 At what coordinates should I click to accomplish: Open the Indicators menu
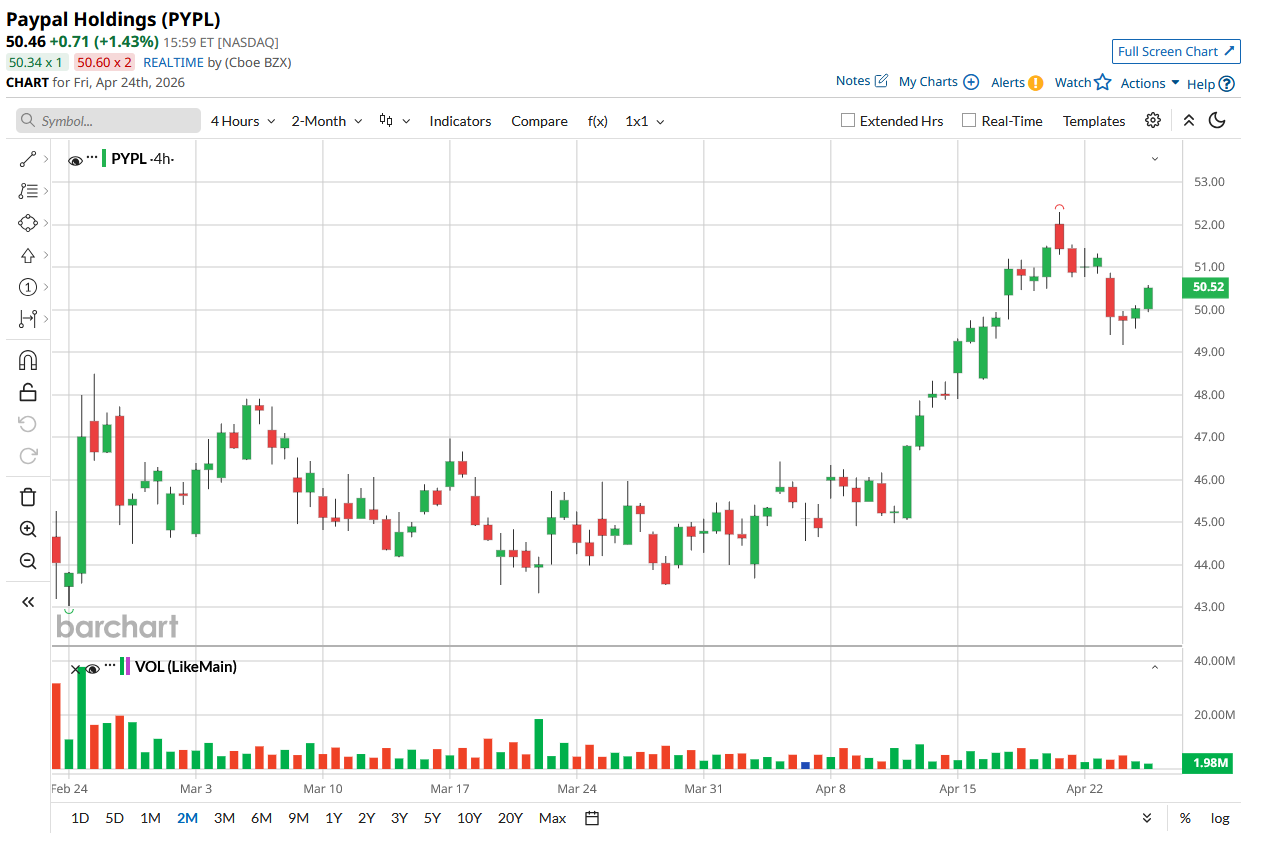[x=460, y=121]
